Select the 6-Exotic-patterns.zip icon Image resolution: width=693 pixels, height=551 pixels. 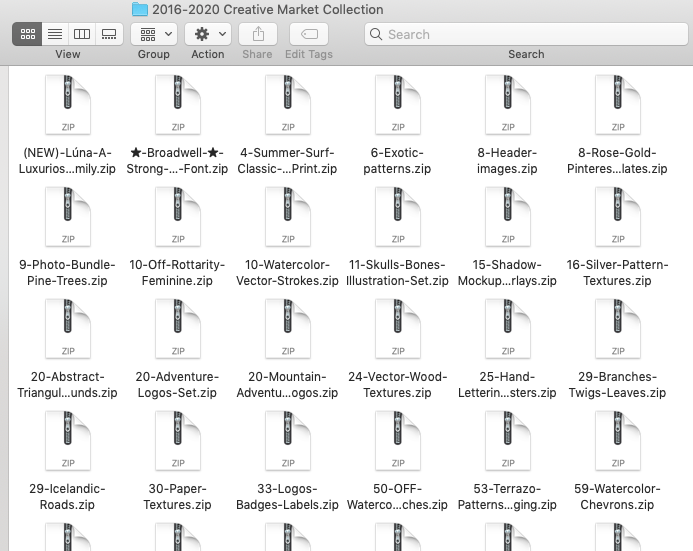[398, 105]
